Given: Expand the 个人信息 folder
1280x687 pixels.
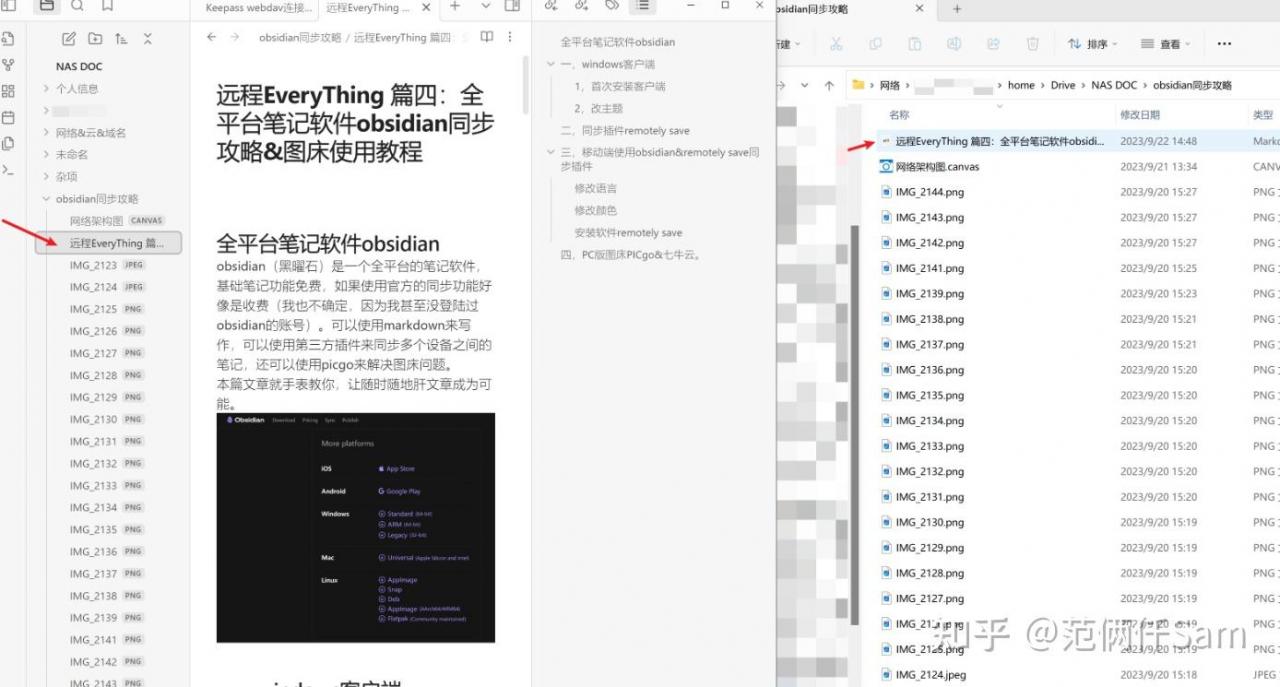Looking at the screenshot, I should click(x=46, y=89).
